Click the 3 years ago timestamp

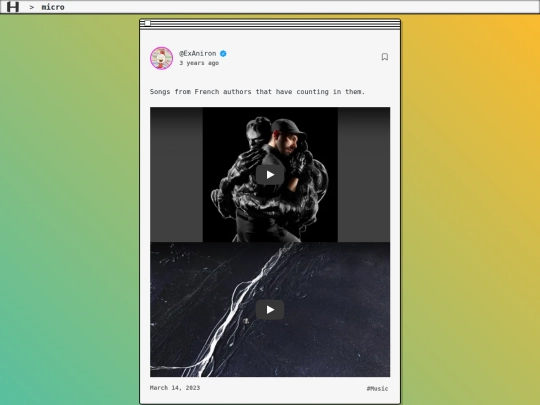click(x=199, y=63)
